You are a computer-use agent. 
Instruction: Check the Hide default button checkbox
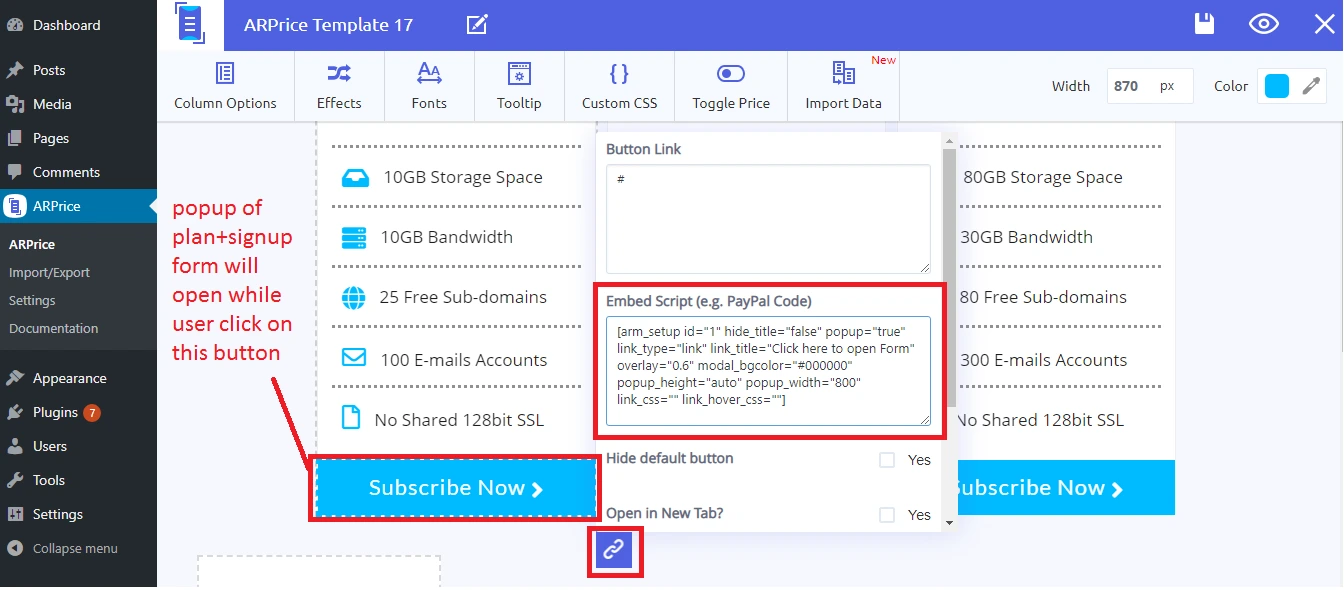(x=887, y=460)
